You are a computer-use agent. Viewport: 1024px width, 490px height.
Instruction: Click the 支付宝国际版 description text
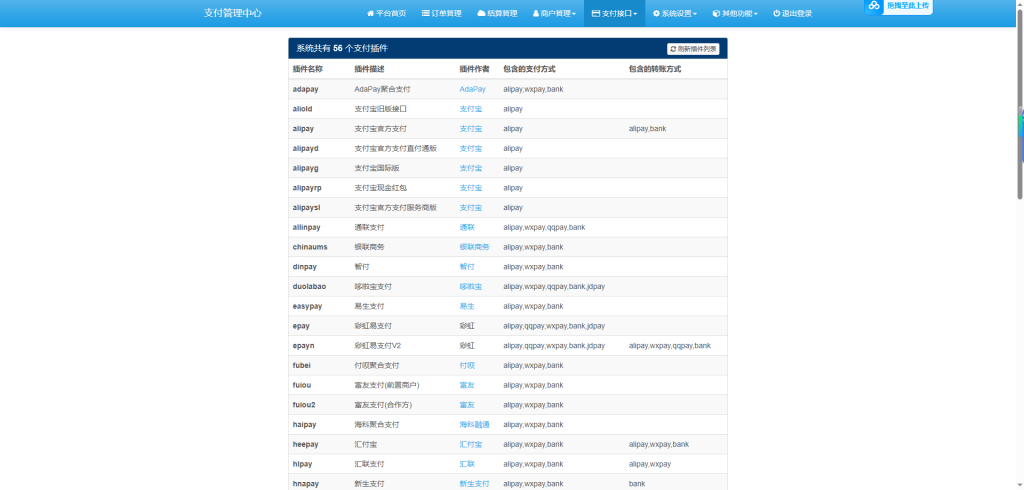[x=377, y=168]
